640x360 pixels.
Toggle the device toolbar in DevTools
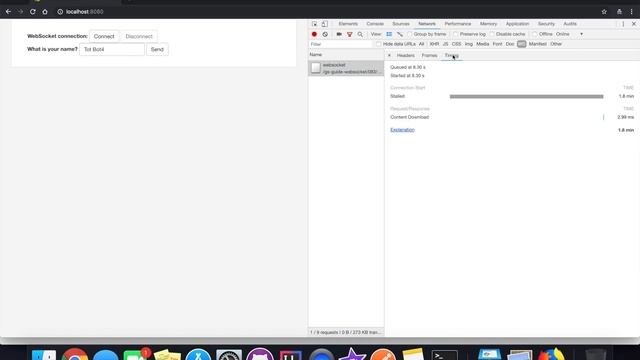coord(324,24)
